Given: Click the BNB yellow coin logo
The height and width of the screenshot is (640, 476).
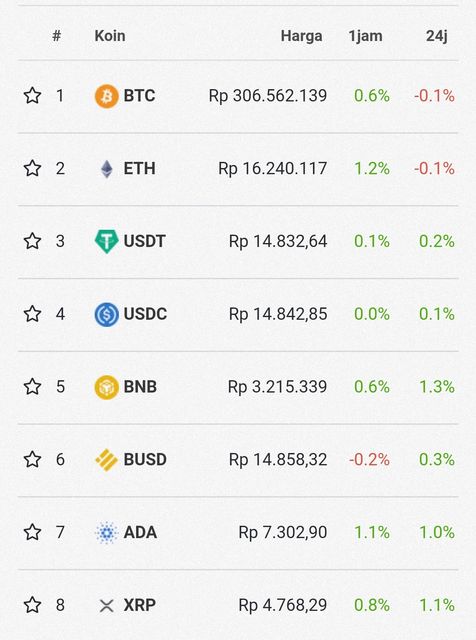Looking at the screenshot, I should (107, 387).
